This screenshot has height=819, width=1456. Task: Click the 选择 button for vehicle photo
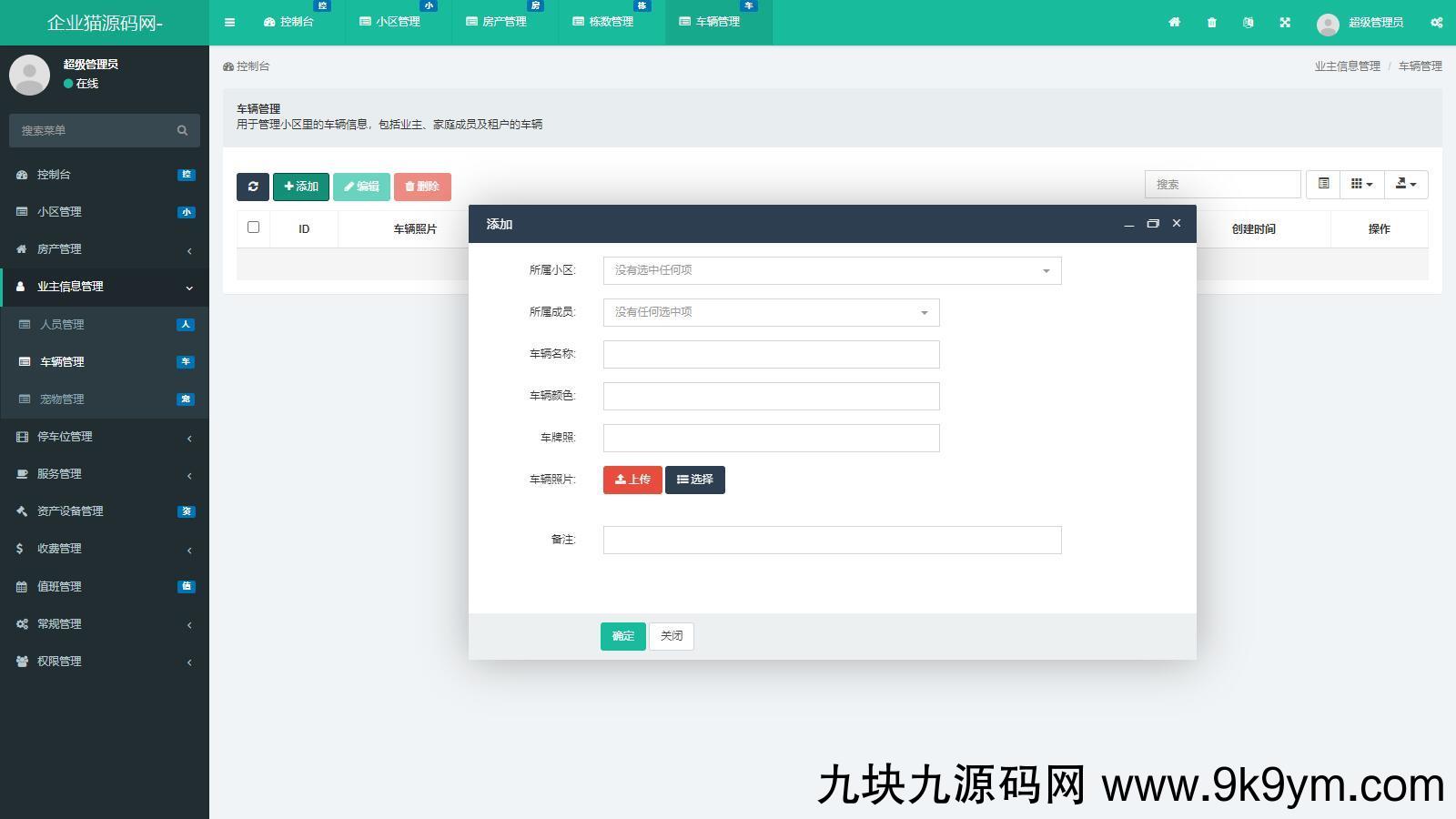point(694,480)
